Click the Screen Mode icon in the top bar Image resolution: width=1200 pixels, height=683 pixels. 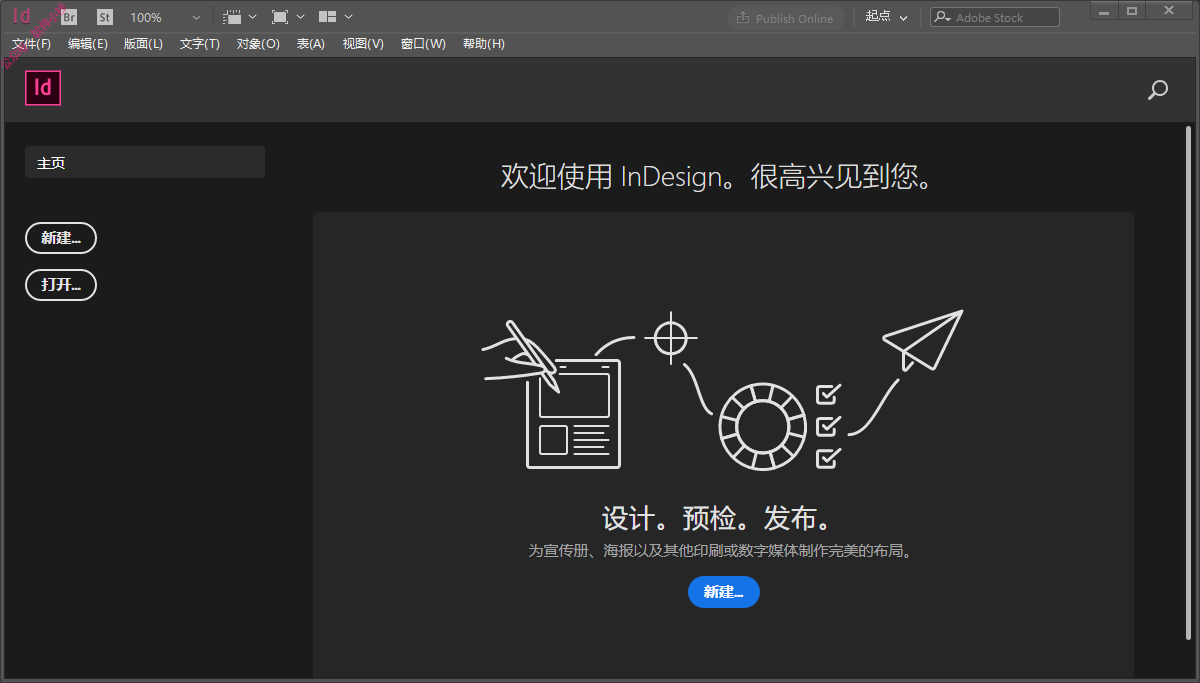[280, 17]
